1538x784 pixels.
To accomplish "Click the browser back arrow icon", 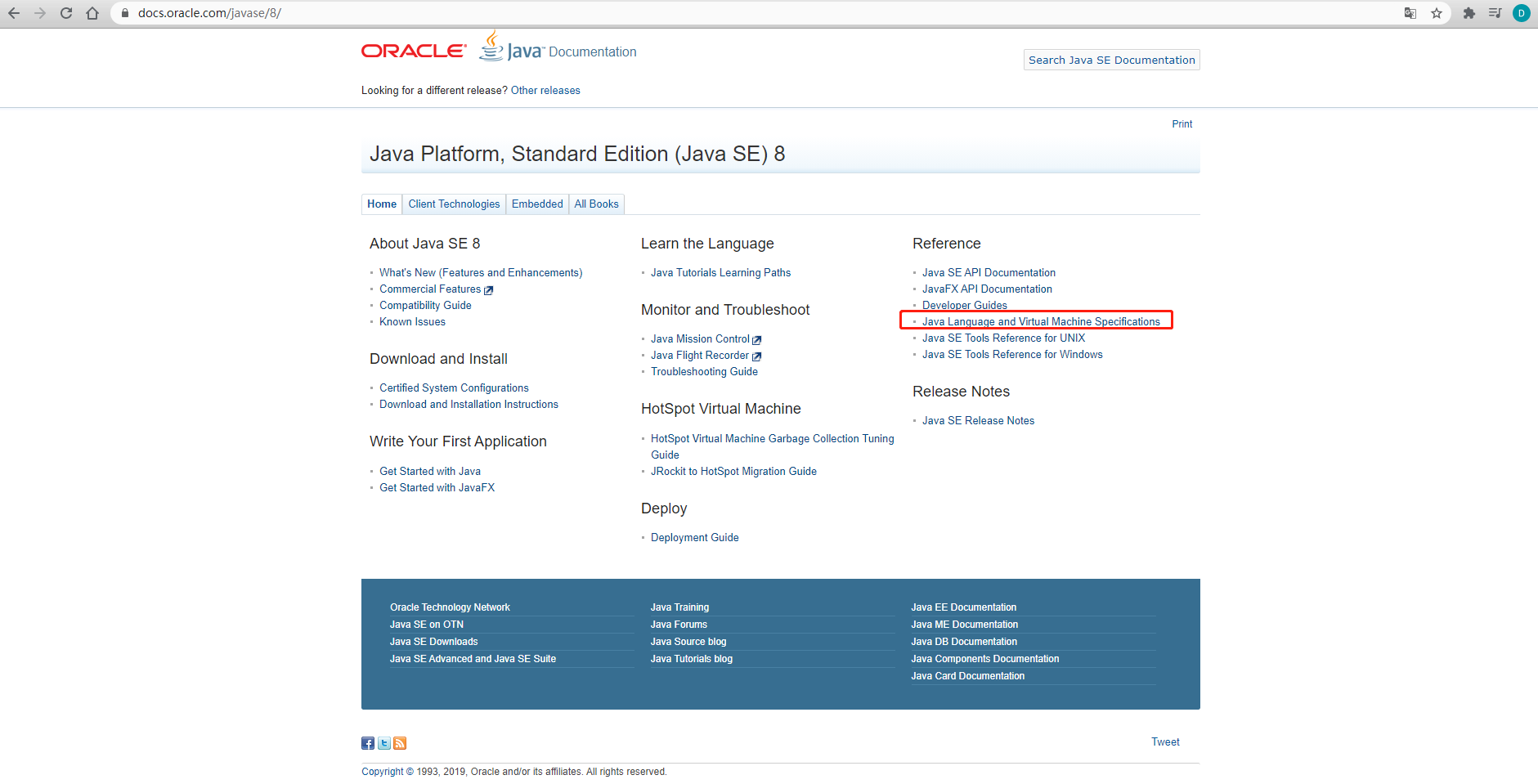I will (14, 13).
